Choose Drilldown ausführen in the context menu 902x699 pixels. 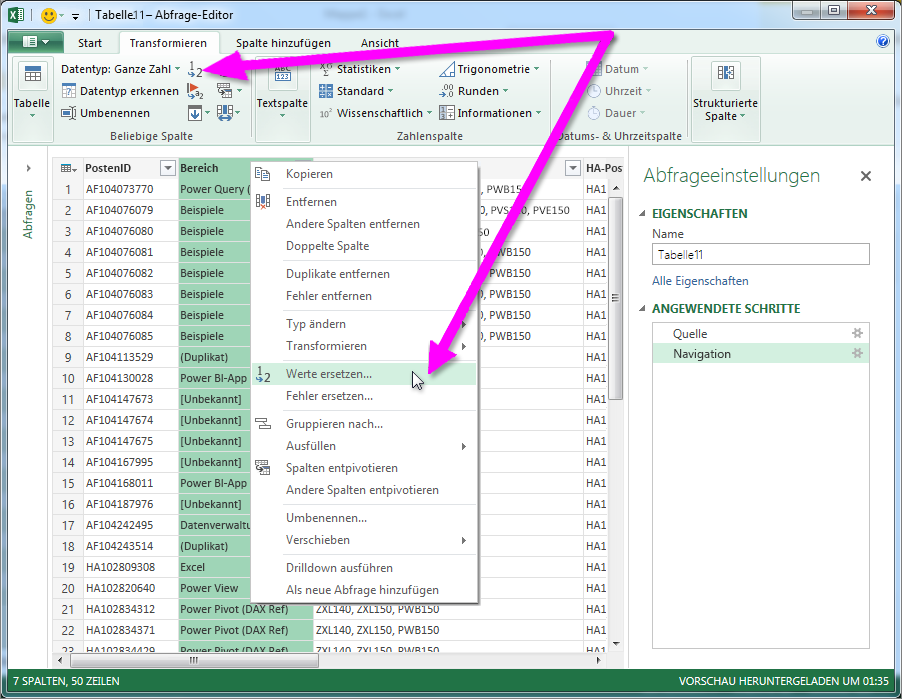tap(364, 568)
